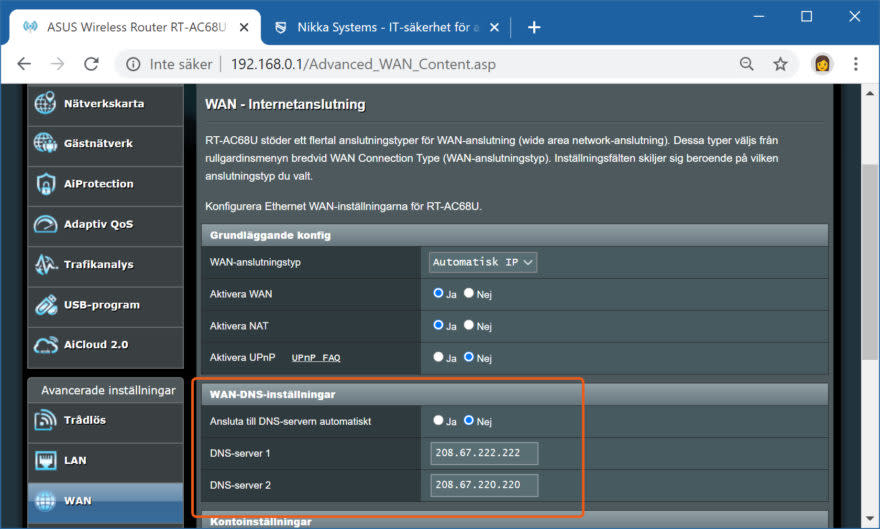Open USB-program icon
Image resolution: width=880 pixels, height=529 pixels.
[45, 305]
